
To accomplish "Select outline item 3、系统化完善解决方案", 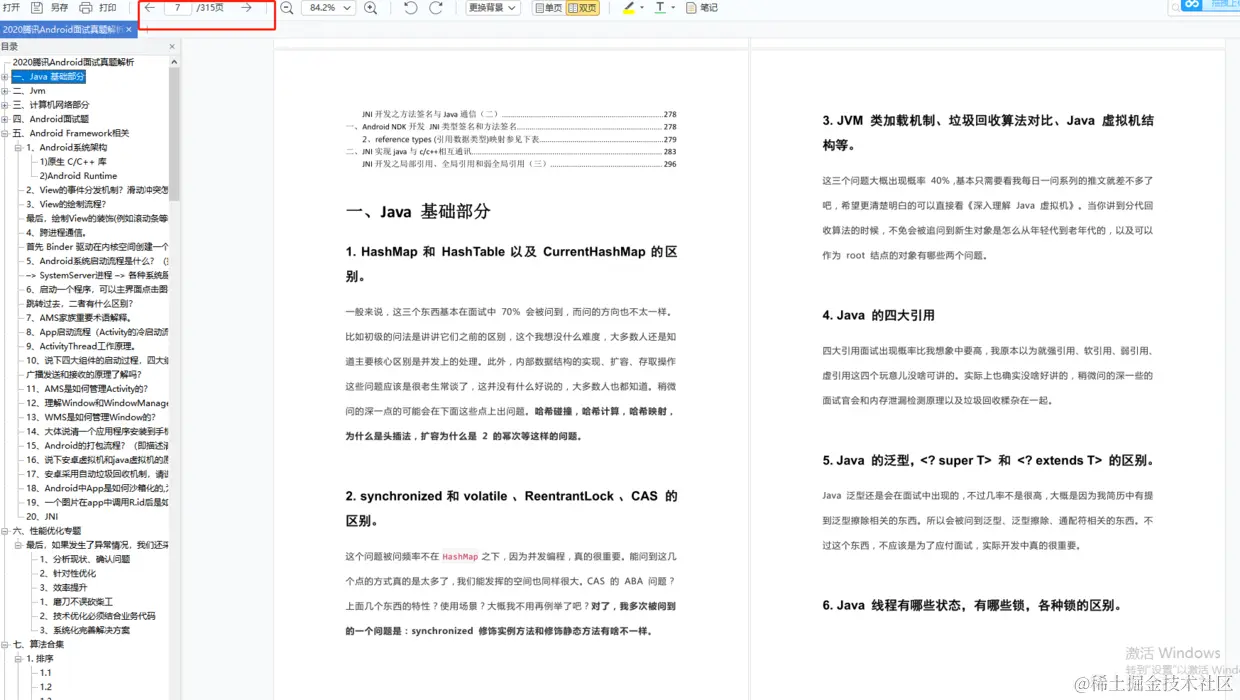I will click(x=85, y=630).
